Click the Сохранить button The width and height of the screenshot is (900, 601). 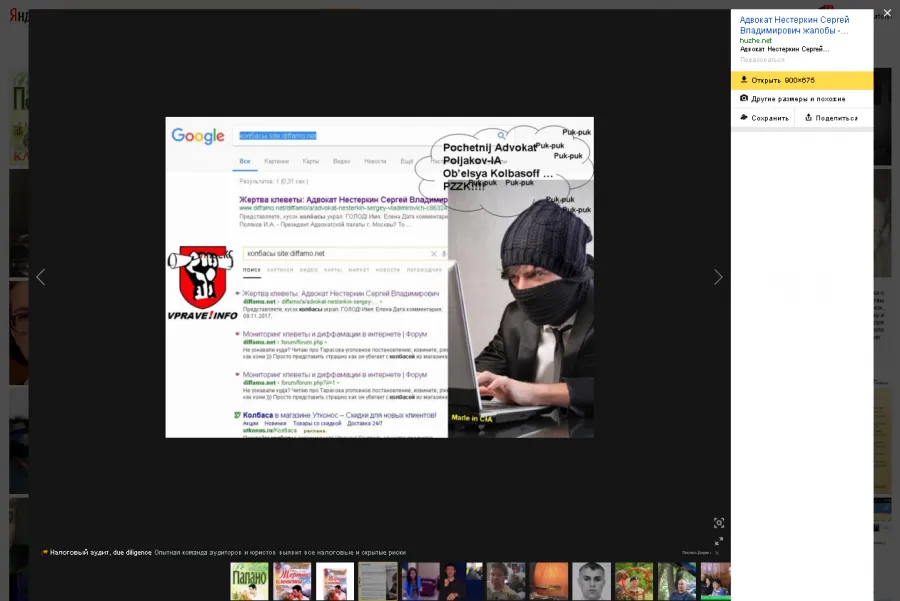[x=764, y=118]
